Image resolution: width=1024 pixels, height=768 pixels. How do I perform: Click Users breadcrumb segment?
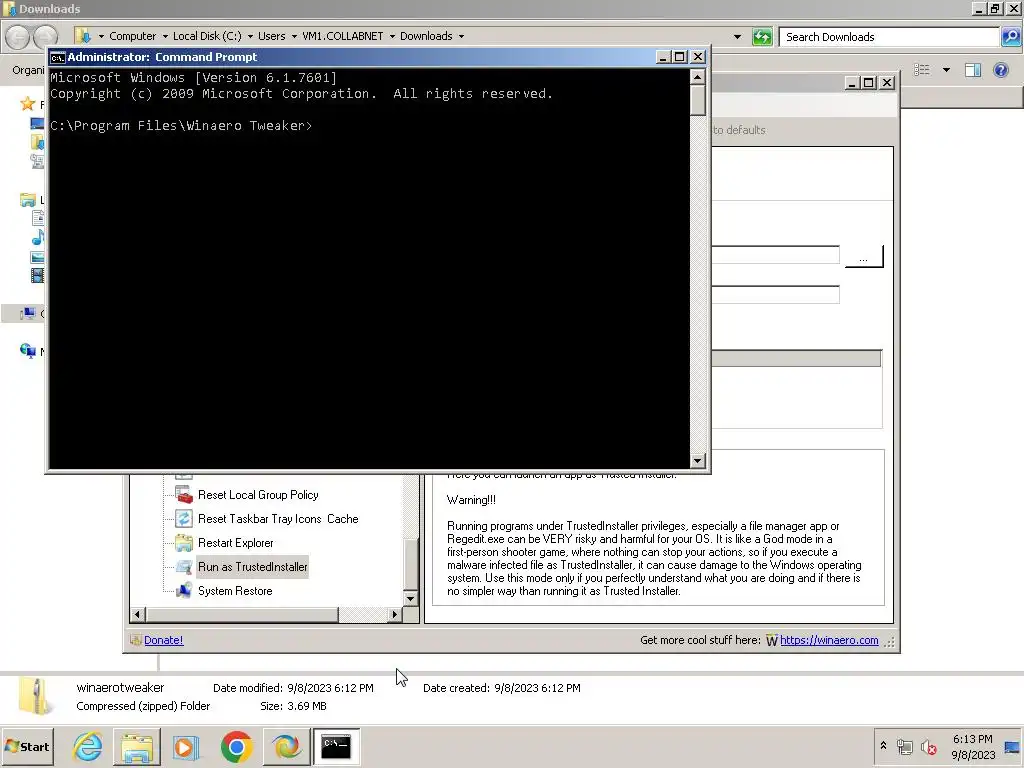click(272, 36)
